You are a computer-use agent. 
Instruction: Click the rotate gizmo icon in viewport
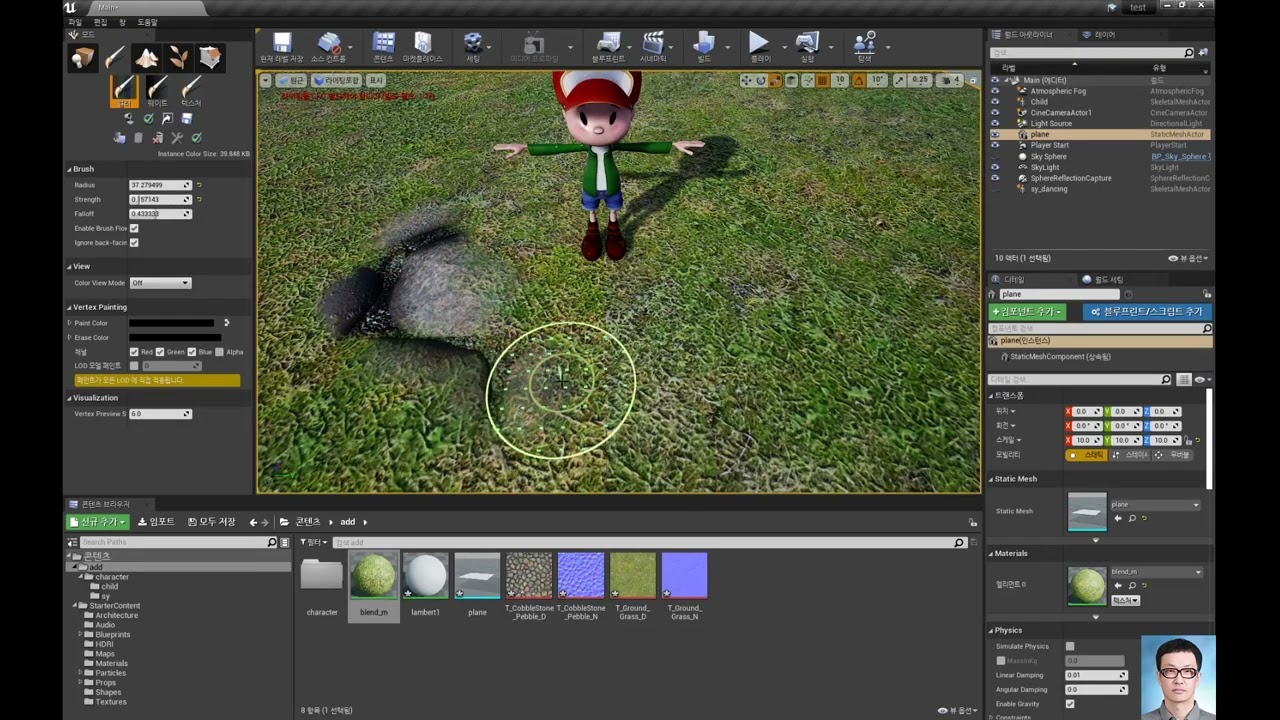761,80
